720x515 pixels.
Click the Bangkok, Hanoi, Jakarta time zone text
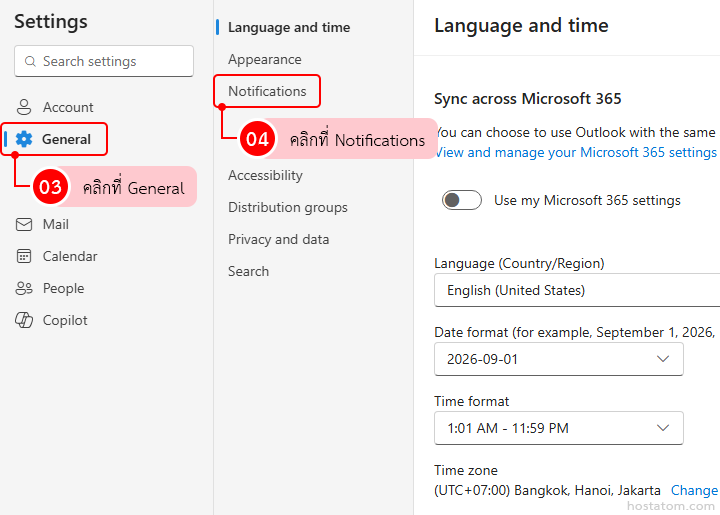click(x=547, y=490)
